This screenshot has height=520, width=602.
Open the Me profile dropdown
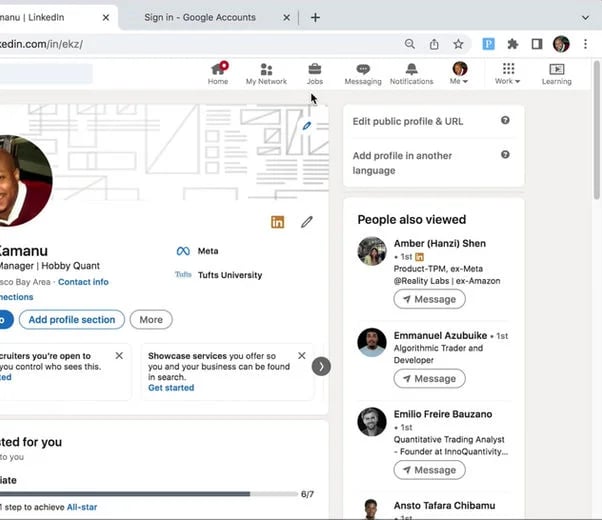click(459, 73)
